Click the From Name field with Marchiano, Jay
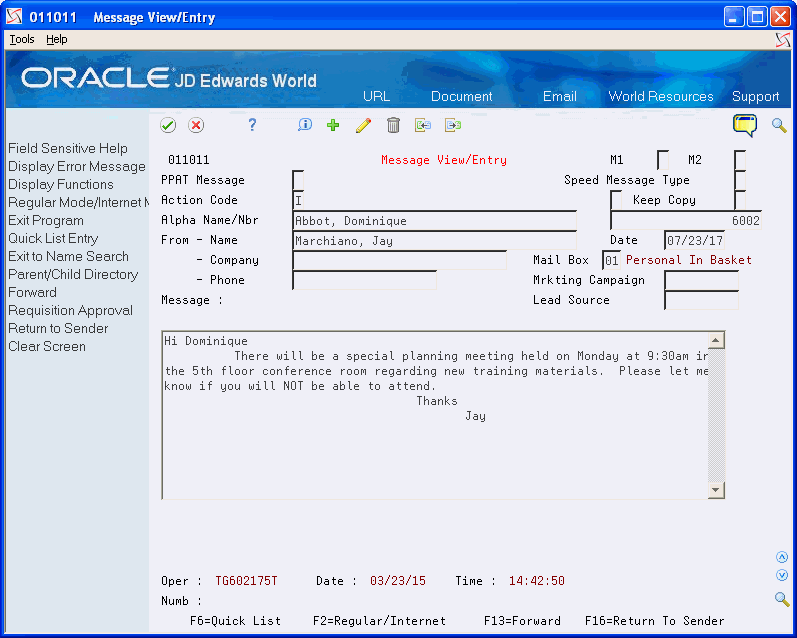This screenshot has width=797, height=638. (x=435, y=240)
